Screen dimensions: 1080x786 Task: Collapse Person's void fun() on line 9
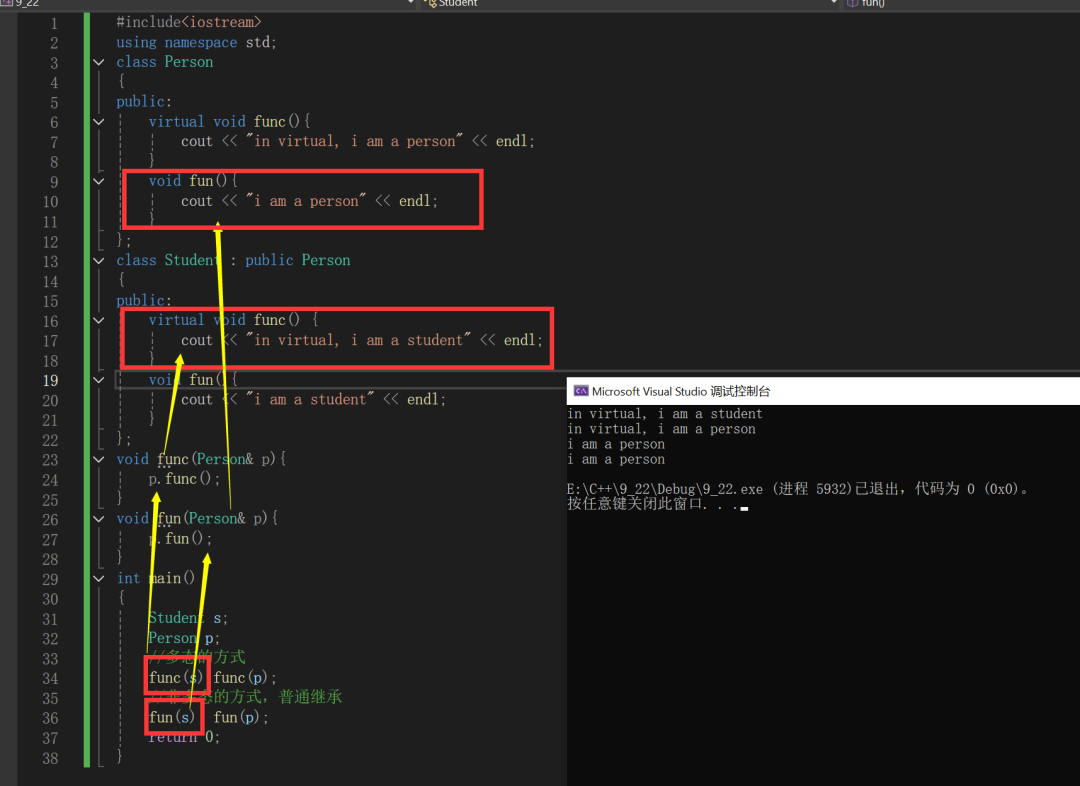98,182
